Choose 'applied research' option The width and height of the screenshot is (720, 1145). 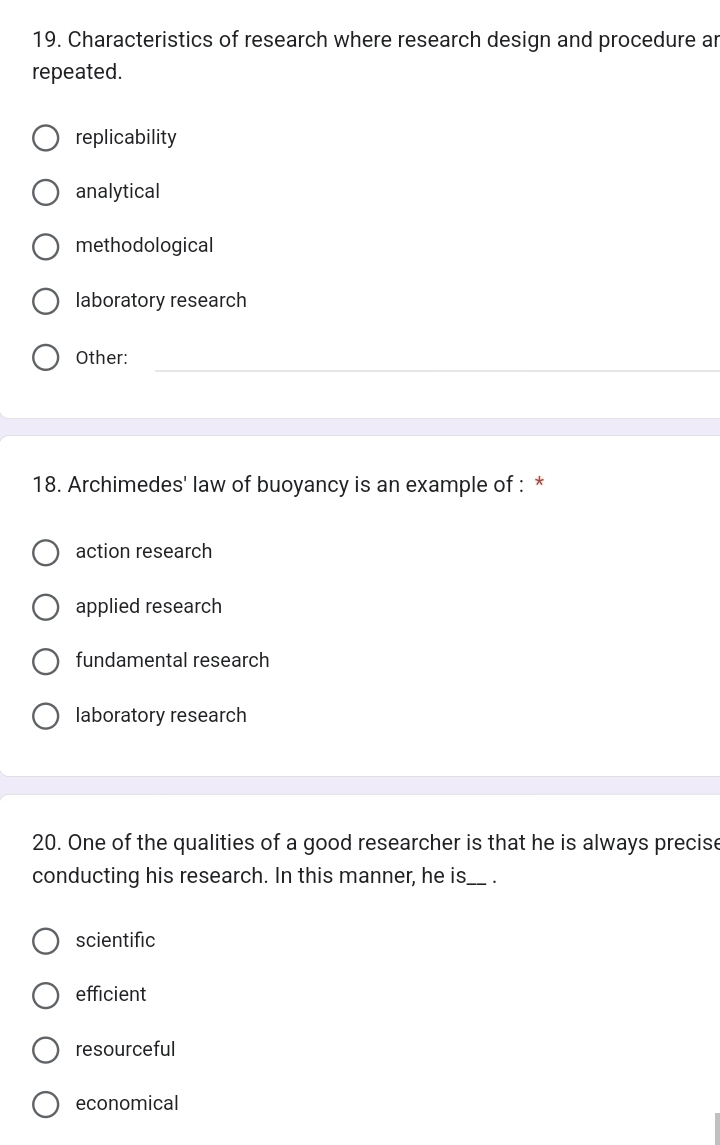pyautogui.click(x=45, y=607)
